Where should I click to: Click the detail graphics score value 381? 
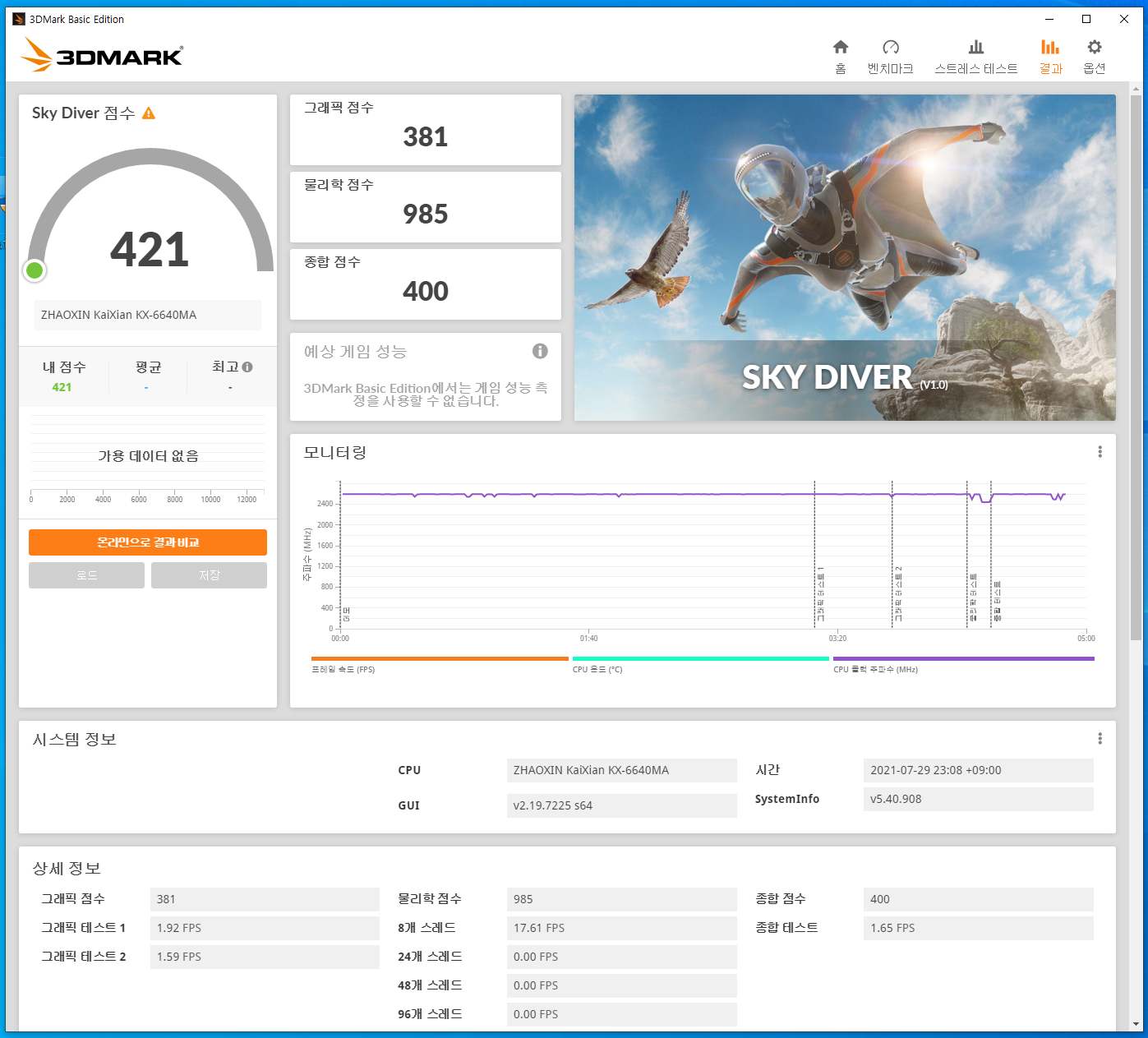click(265, 899)
